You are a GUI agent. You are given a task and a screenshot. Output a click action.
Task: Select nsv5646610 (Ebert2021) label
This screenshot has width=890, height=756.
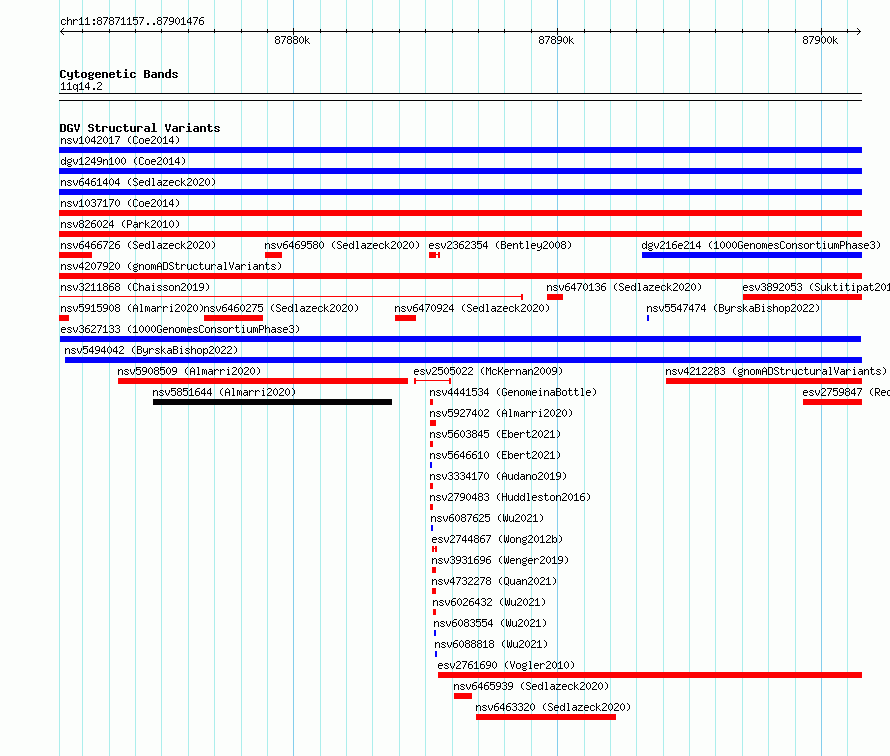coord(495,455)
